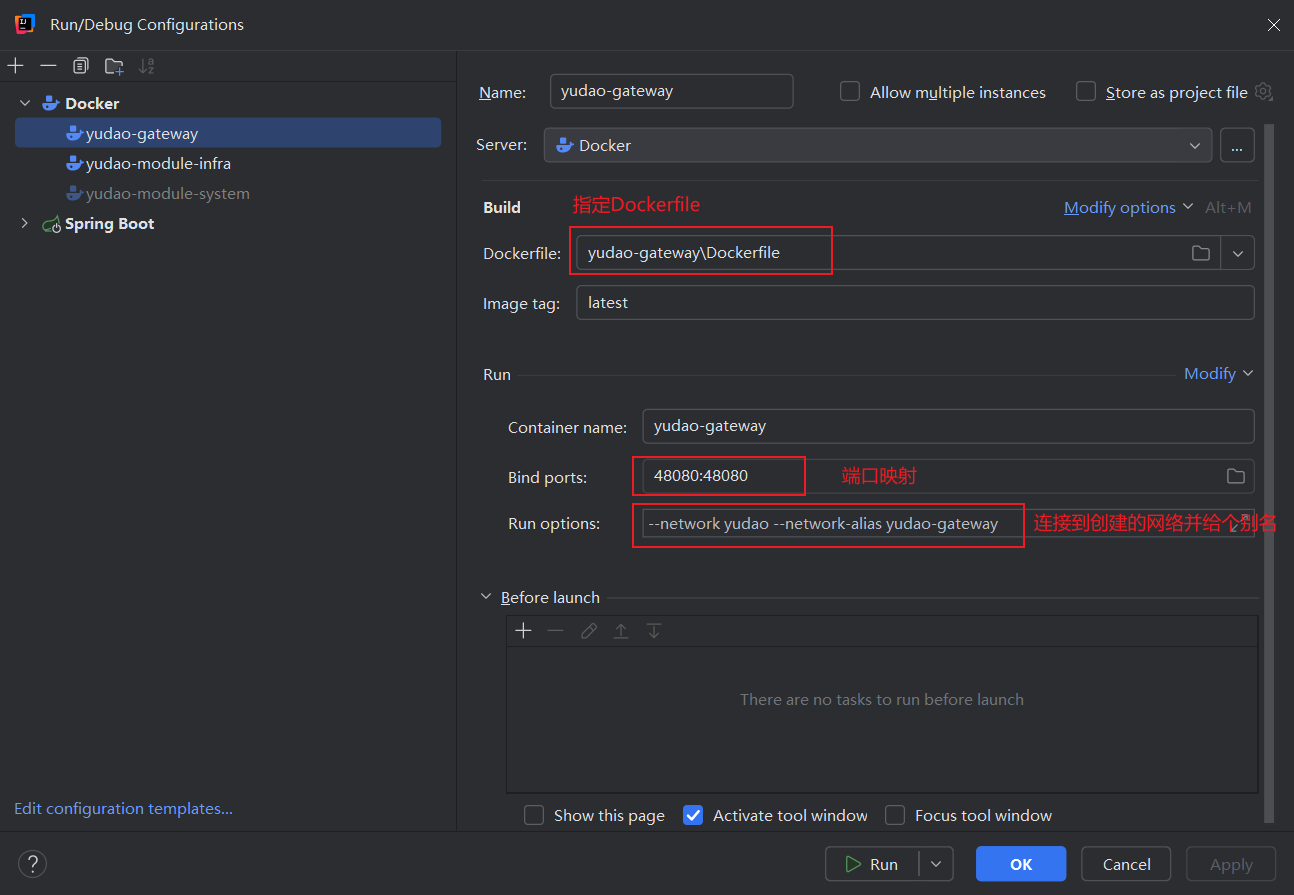This screenshot has height=895, width=1294.
Task: Open settings gear next to Store as project file
Action: point(1264,92)
